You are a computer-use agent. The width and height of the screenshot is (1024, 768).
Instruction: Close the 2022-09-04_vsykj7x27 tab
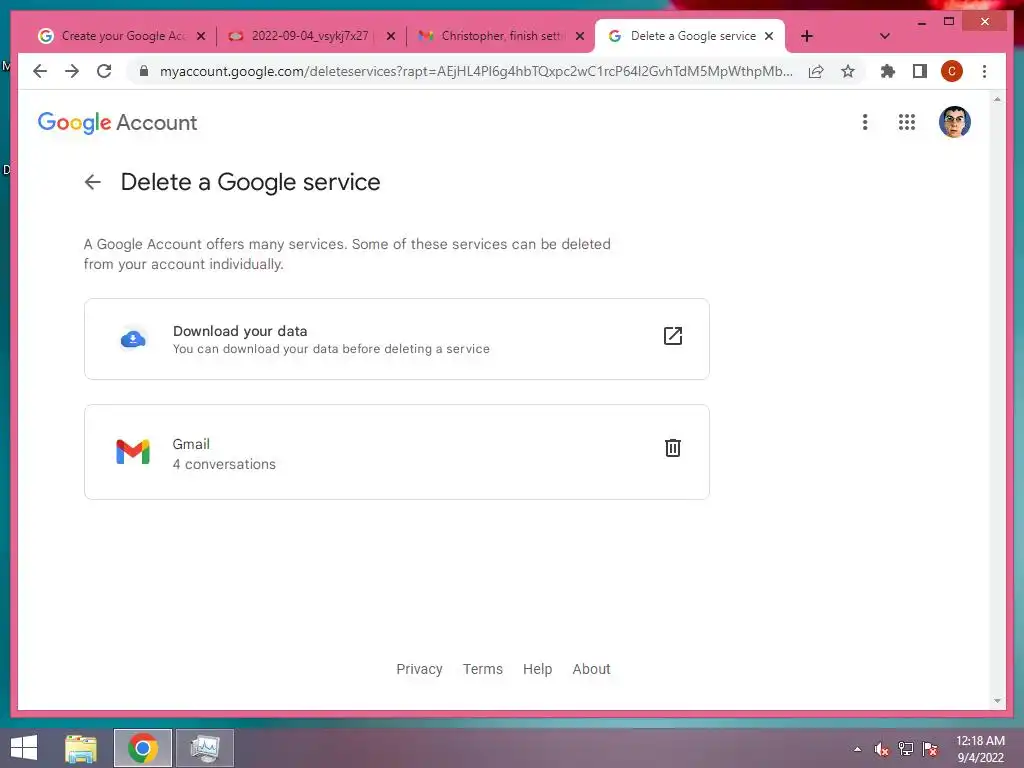pyautogui.click(x=391, y=36)
